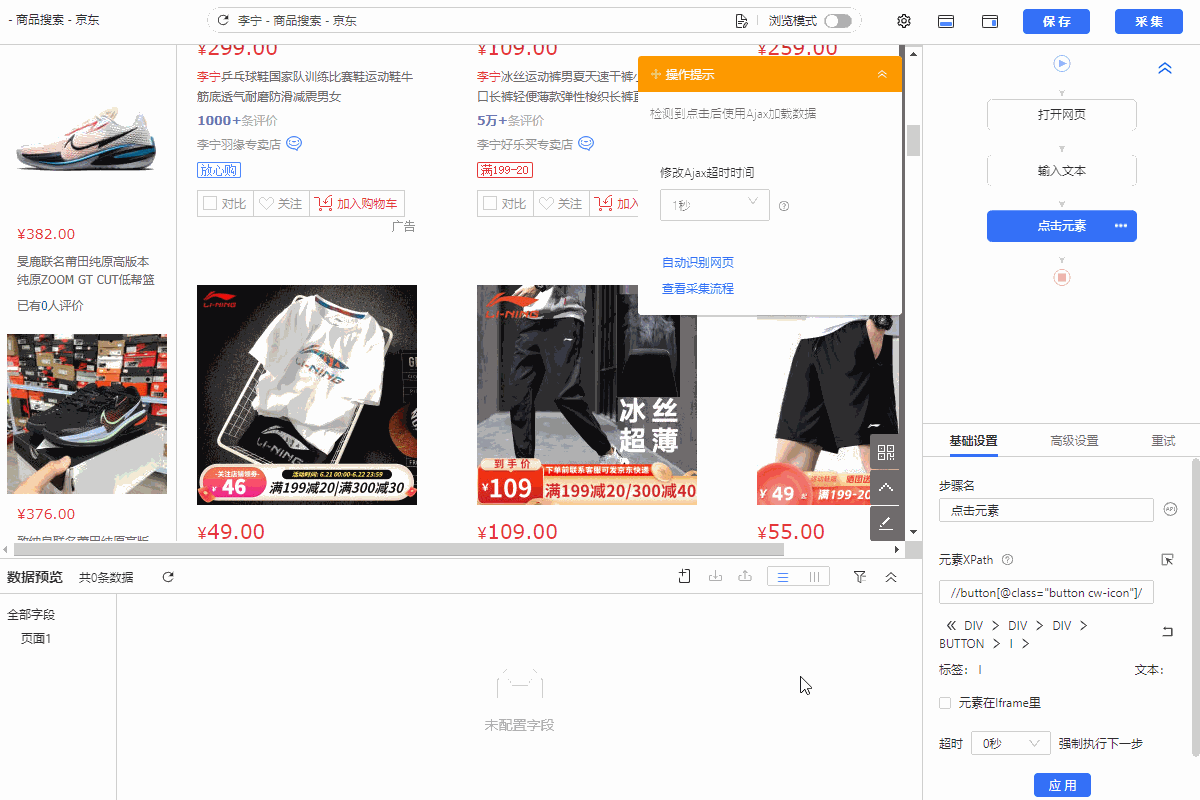This screenshot has width=1200, height=800.
Task: Collapse the workflow panel with the blue double chevron
Action: pyautogui.click(x=1165, y=68)
